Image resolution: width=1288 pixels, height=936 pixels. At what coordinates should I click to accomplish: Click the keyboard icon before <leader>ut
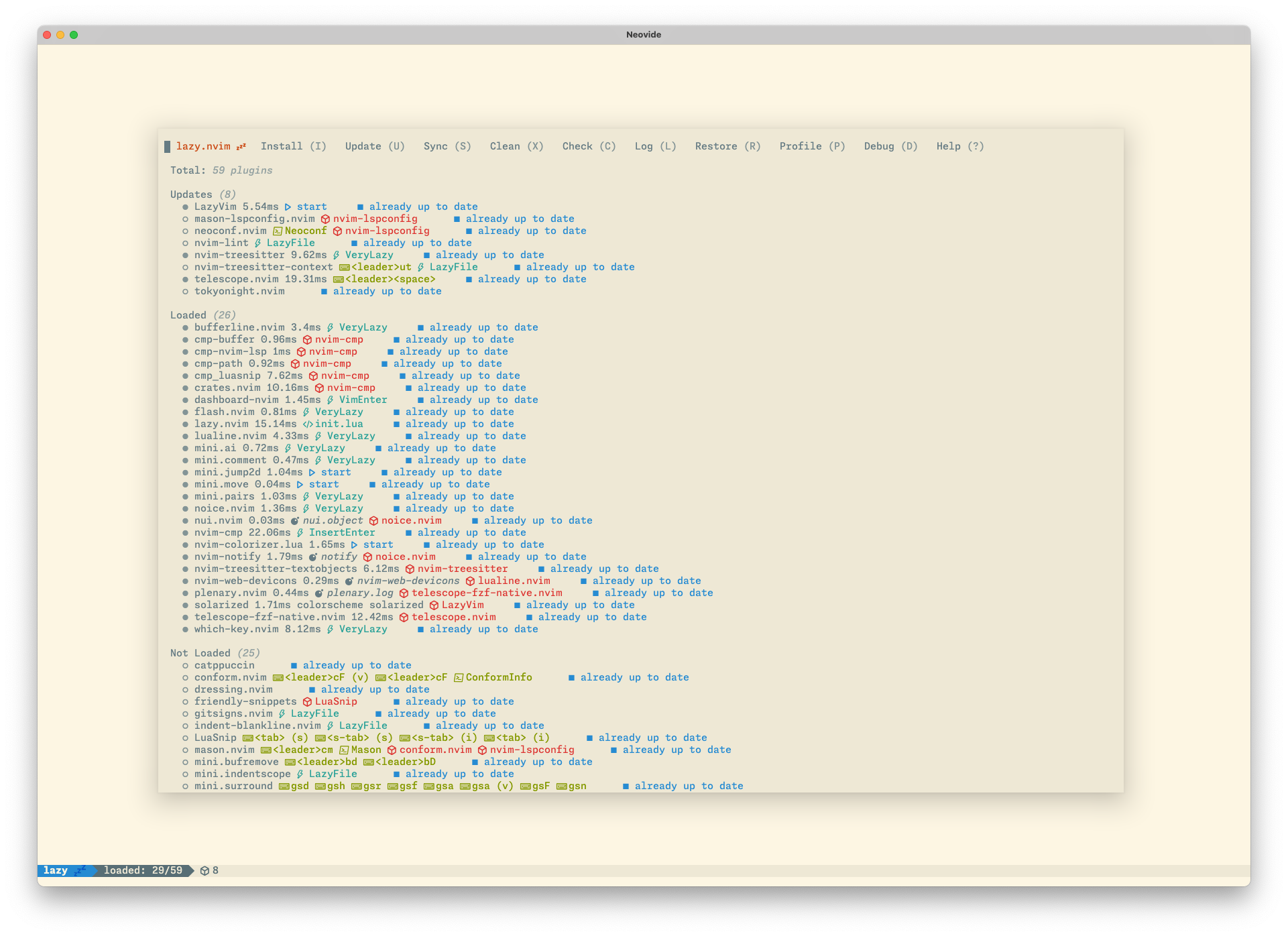pos(345,268)
